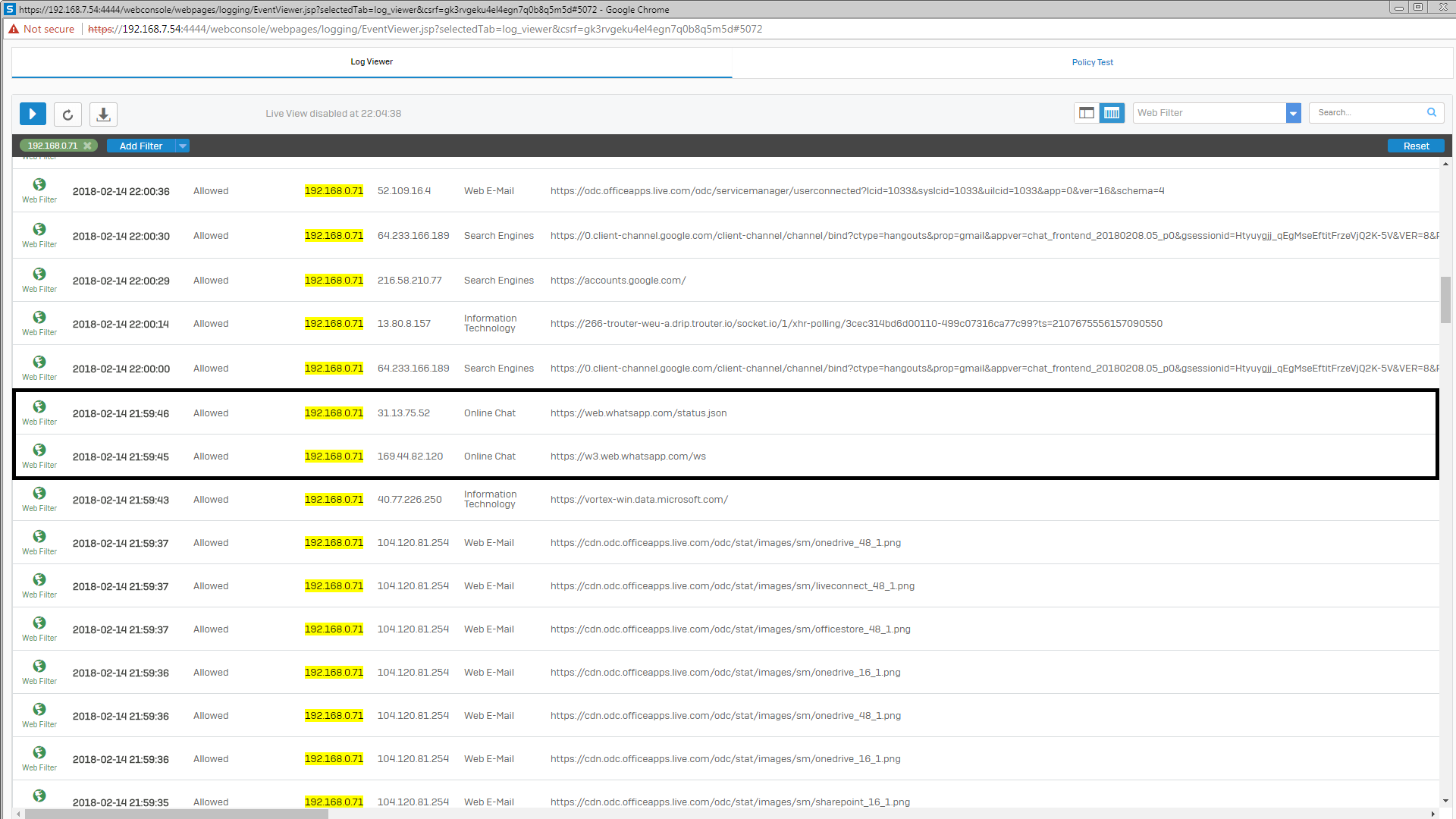Click the scroll down arrow of log list
Image resolution: width=1456 pixels, height=819 pixels.
click(1445, 801)
